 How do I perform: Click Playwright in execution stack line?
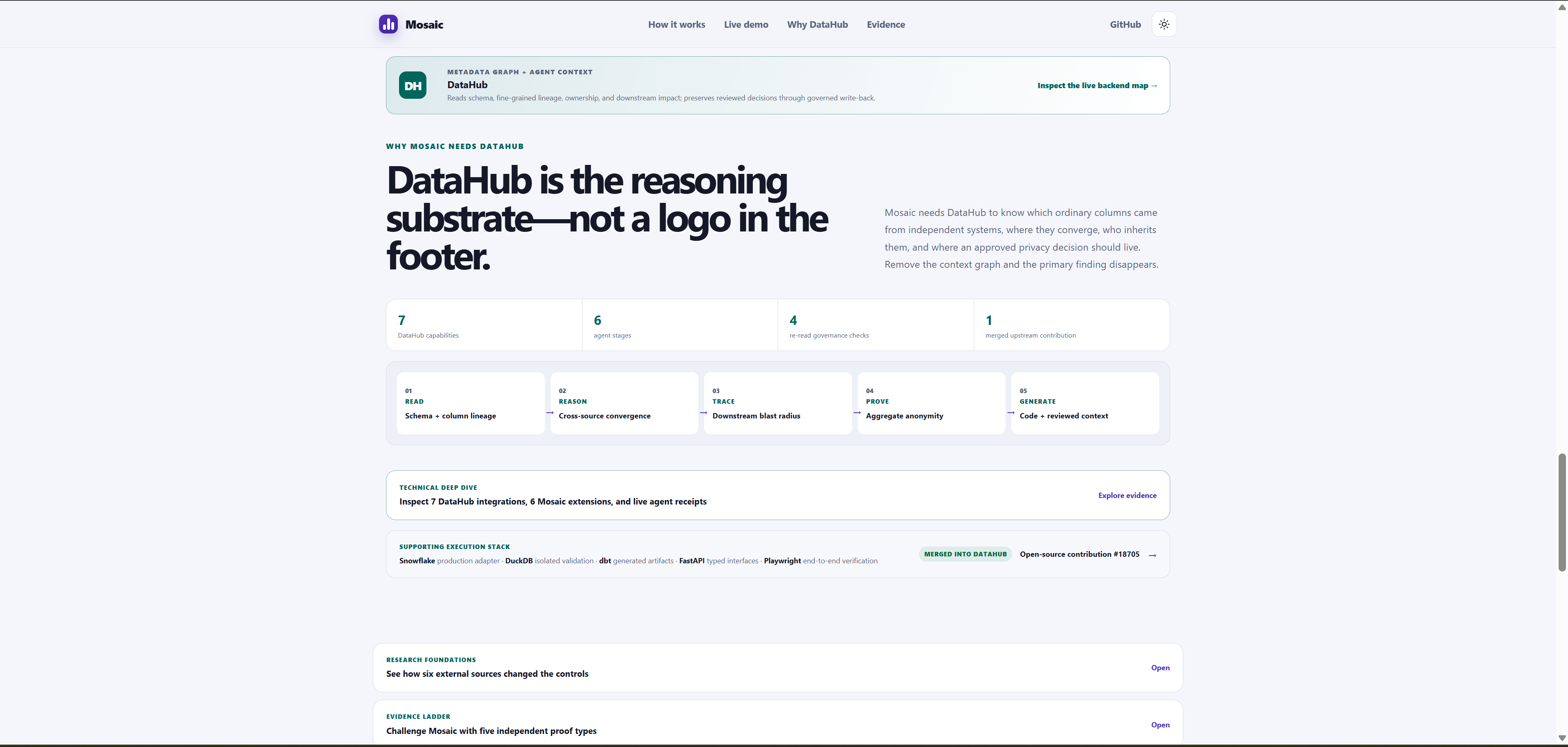tap(782, 561)
